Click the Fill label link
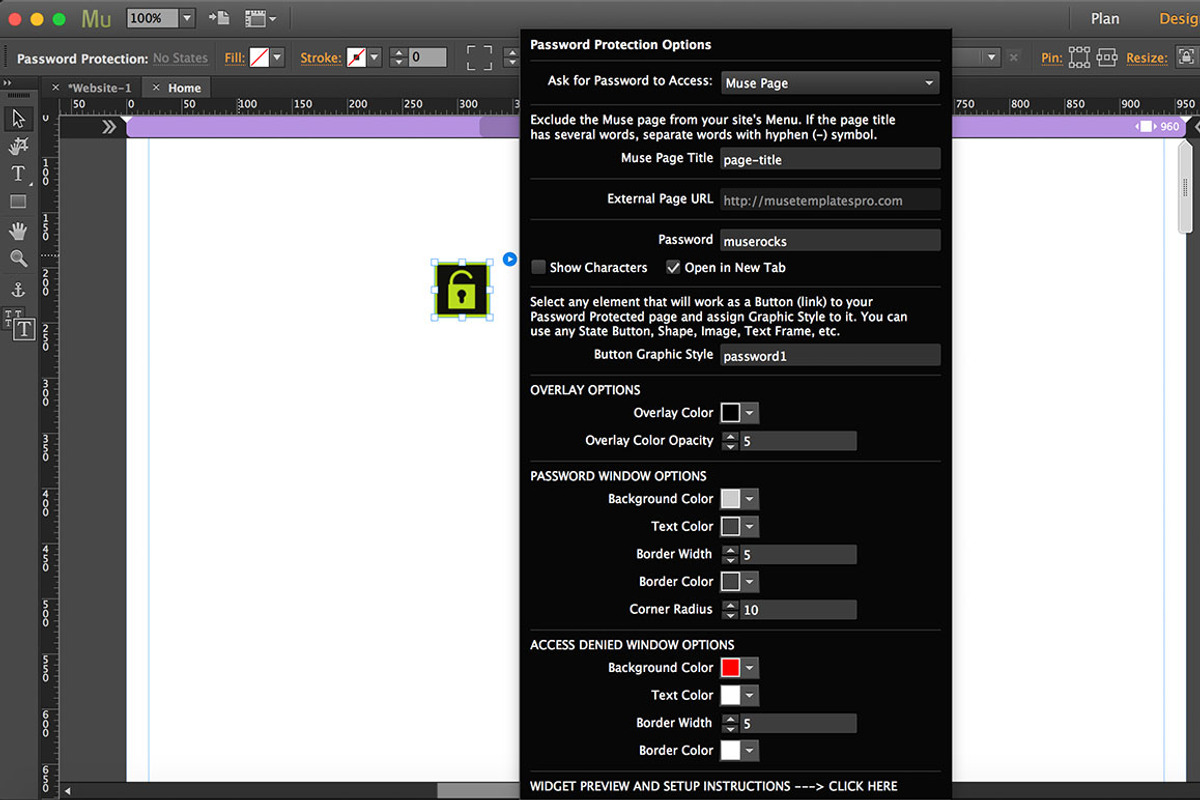The image size is (1200, 800). [234, 58]
